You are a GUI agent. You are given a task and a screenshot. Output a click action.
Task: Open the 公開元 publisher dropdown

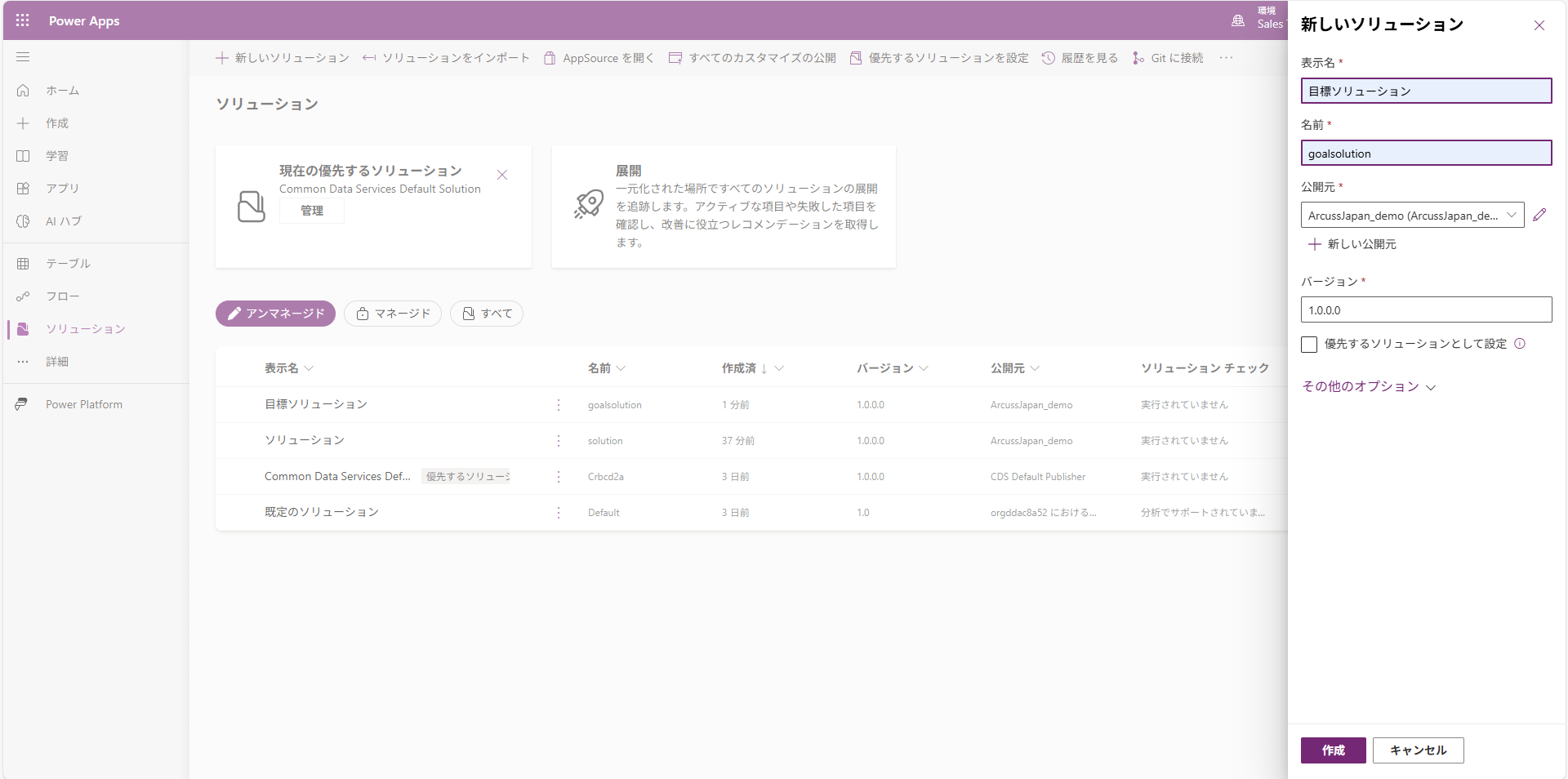[x=1412, y=216]
